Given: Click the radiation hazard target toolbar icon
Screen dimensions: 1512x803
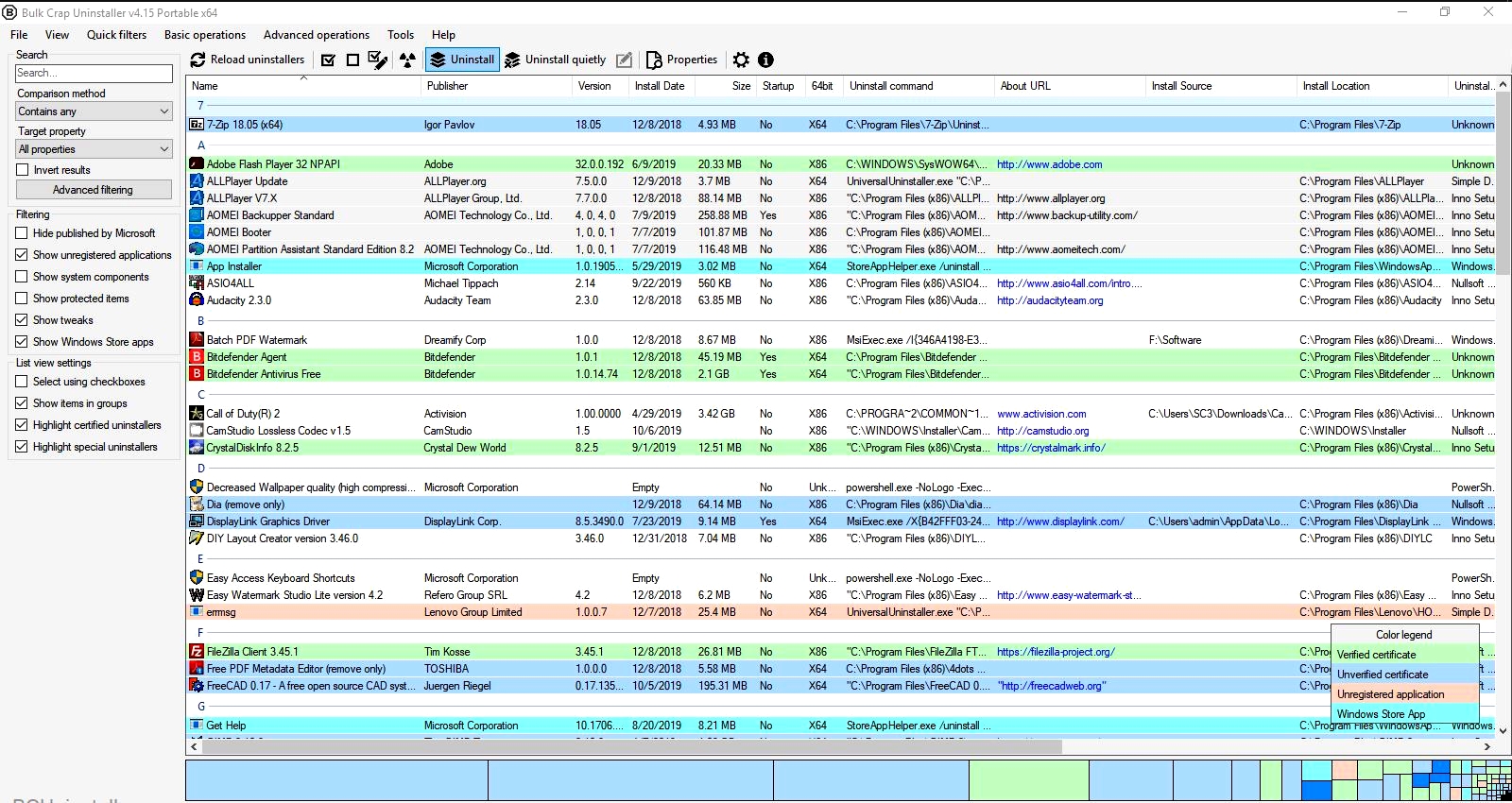Looking at the screenshot, I should (x=407, y=60).
